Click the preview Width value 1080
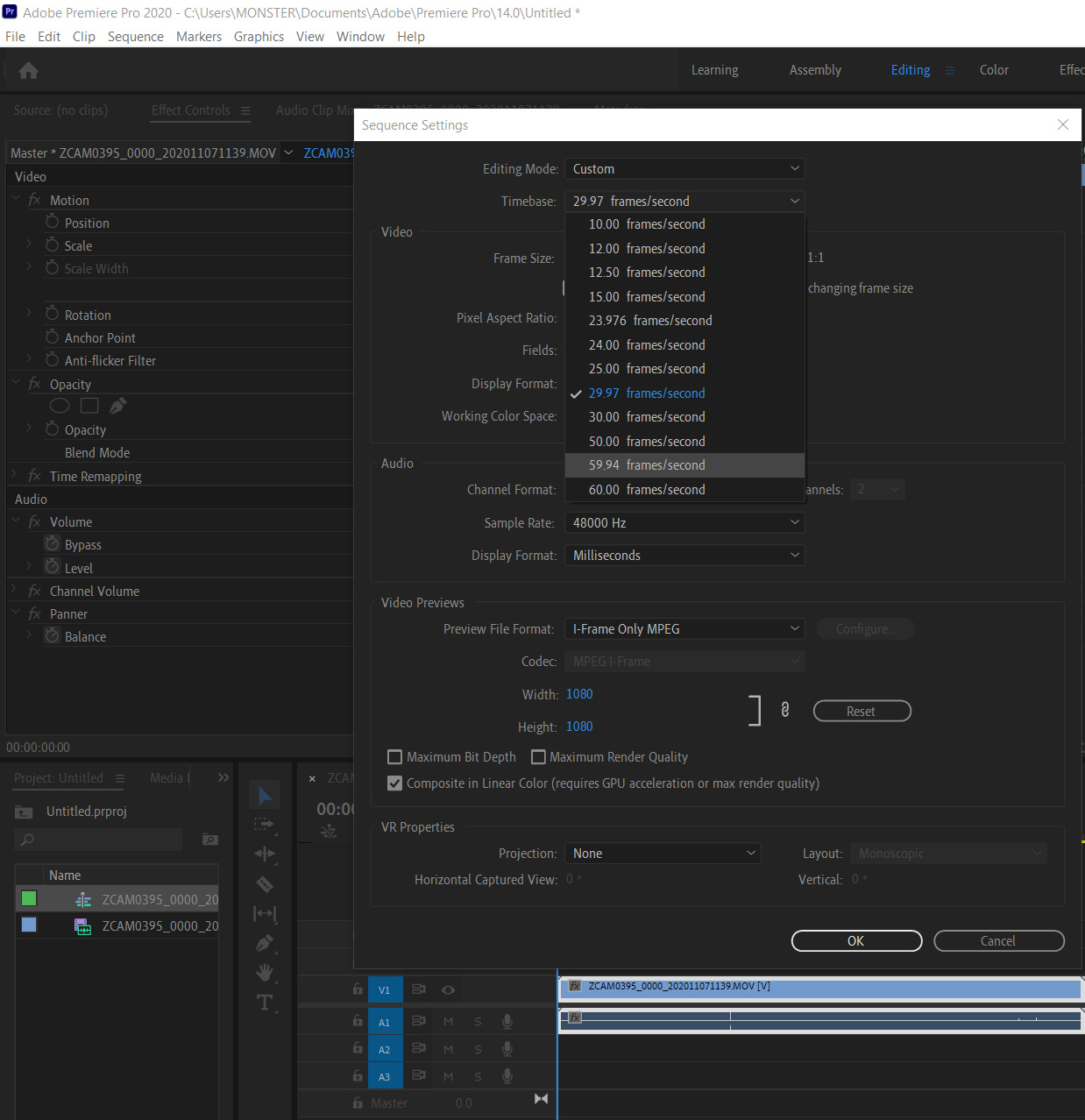This screenshot has height=1120, width=1085. click(579, 694)
